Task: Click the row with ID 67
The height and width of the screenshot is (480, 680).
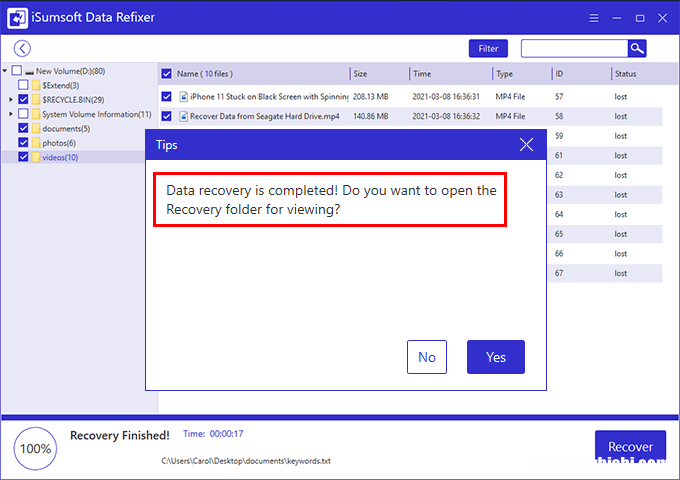Action: point(605,273)
